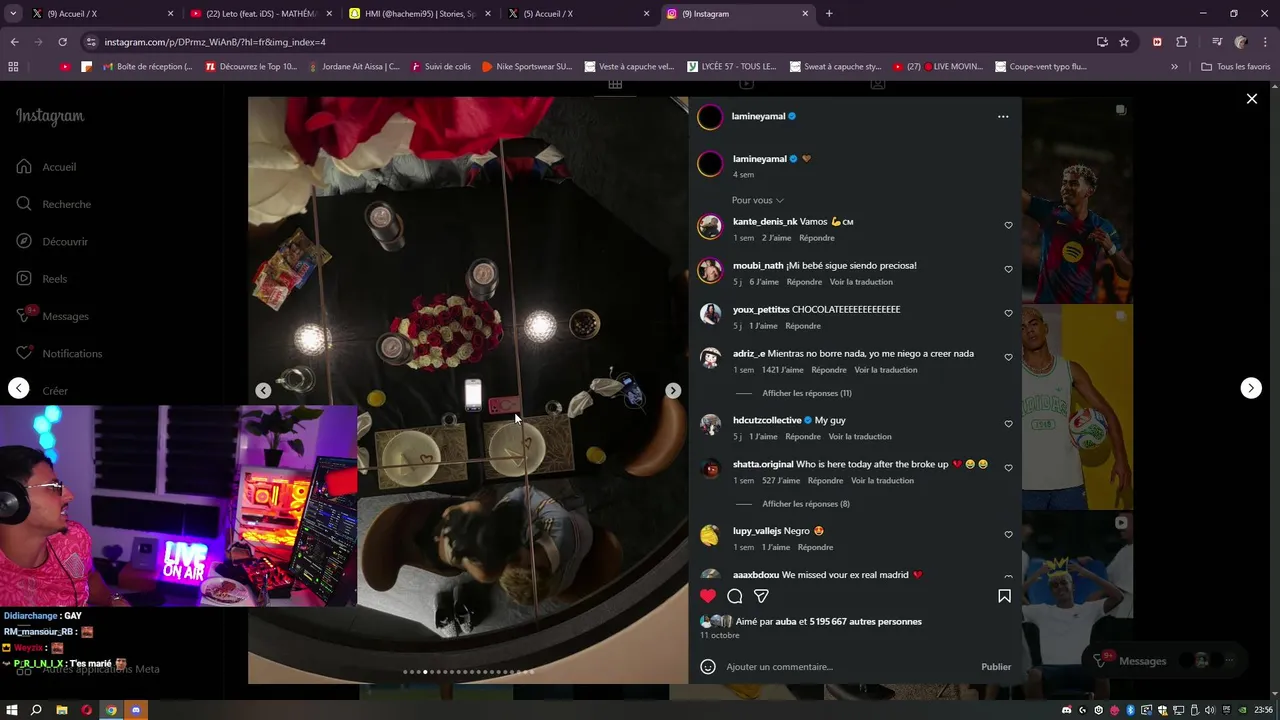The width and height of the screenshot is (1280, 720).
Task: Open Nike Sportswear bookmark
Action: (x=526, y=67)
